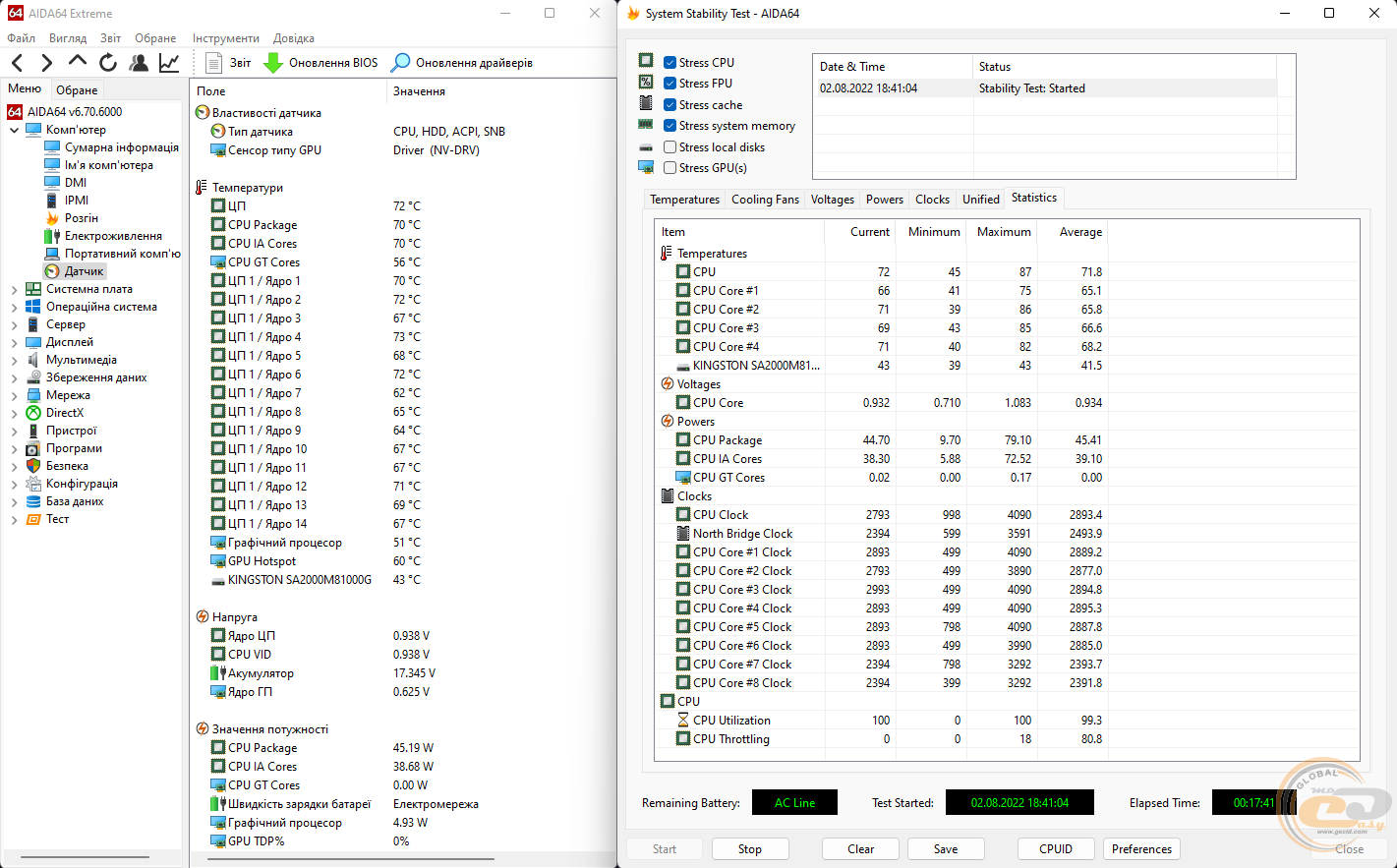Expand the Збереження даних tree node

tap(15, 377)
